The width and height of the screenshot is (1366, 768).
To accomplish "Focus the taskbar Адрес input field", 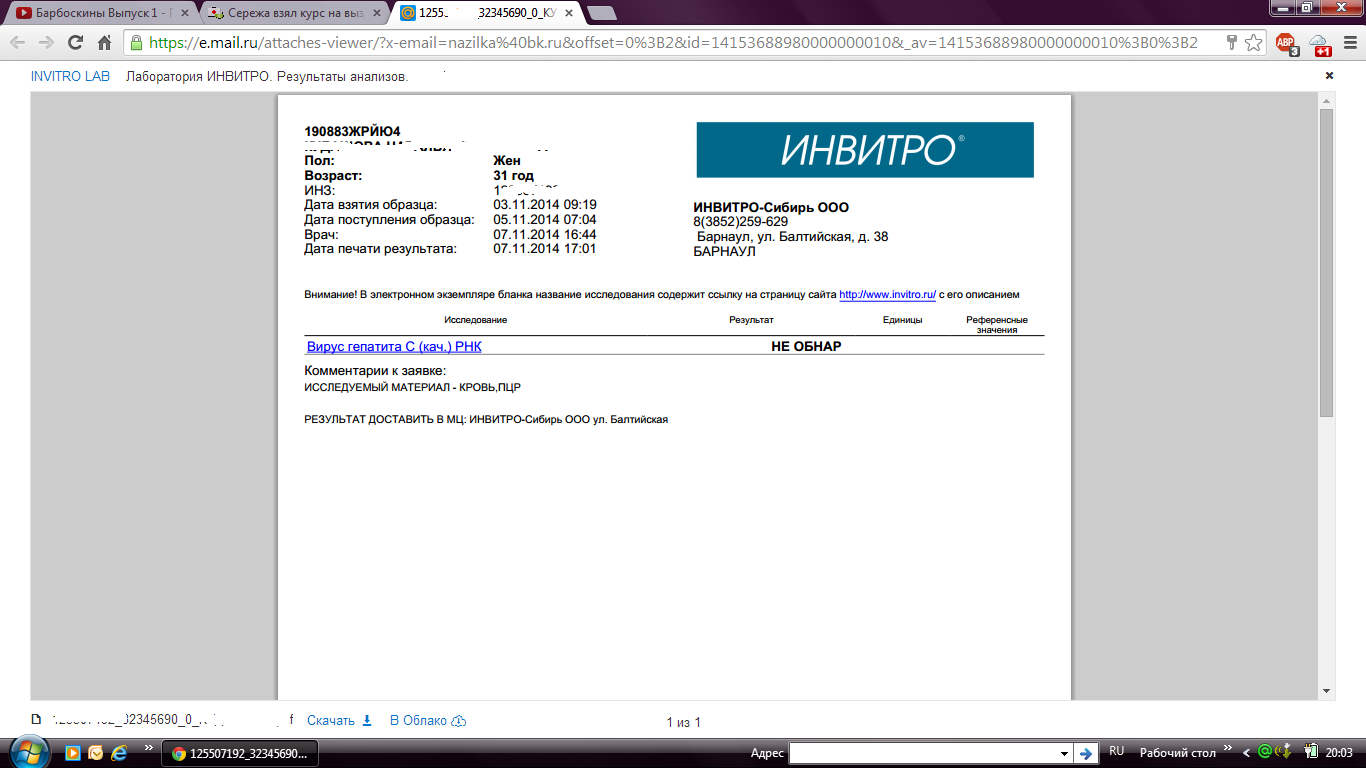I will 923,753.
